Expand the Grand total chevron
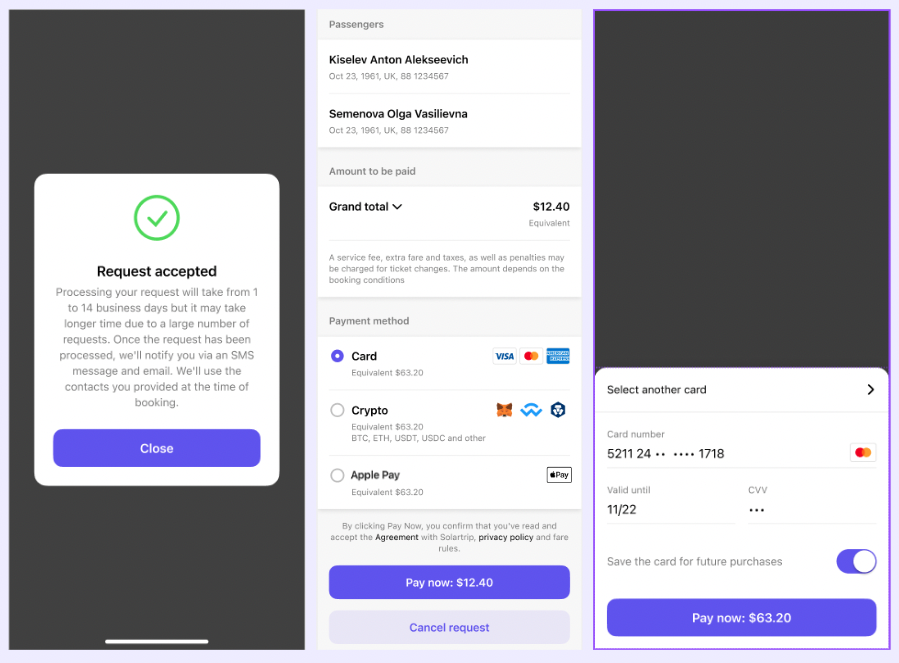Screen dimensions: 899x663 click(397, 207)
